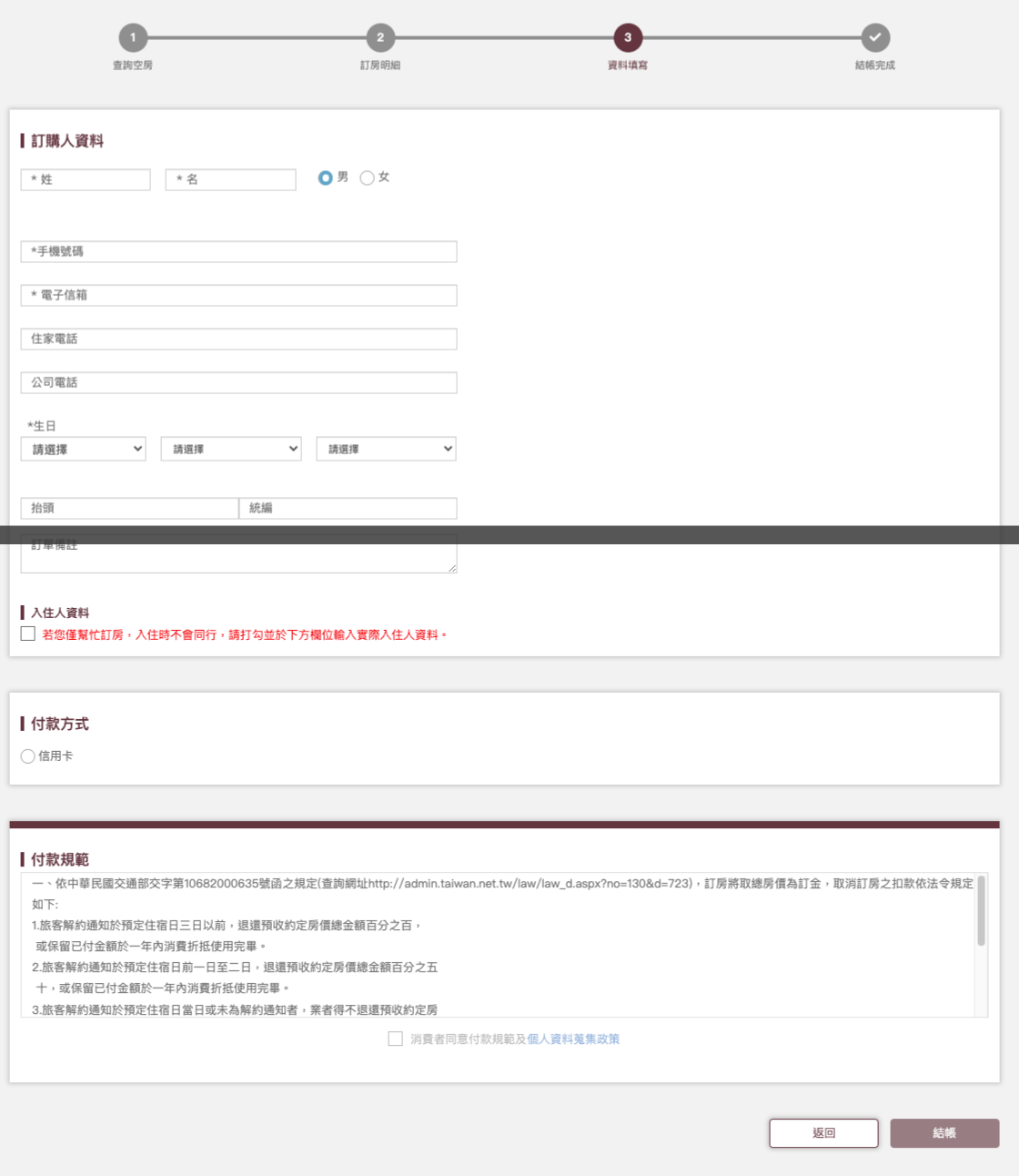The height and width of the screenshot is (1176, 1019).
Task: Click the 姓 surname input field
Action: (x=86, y=179)
